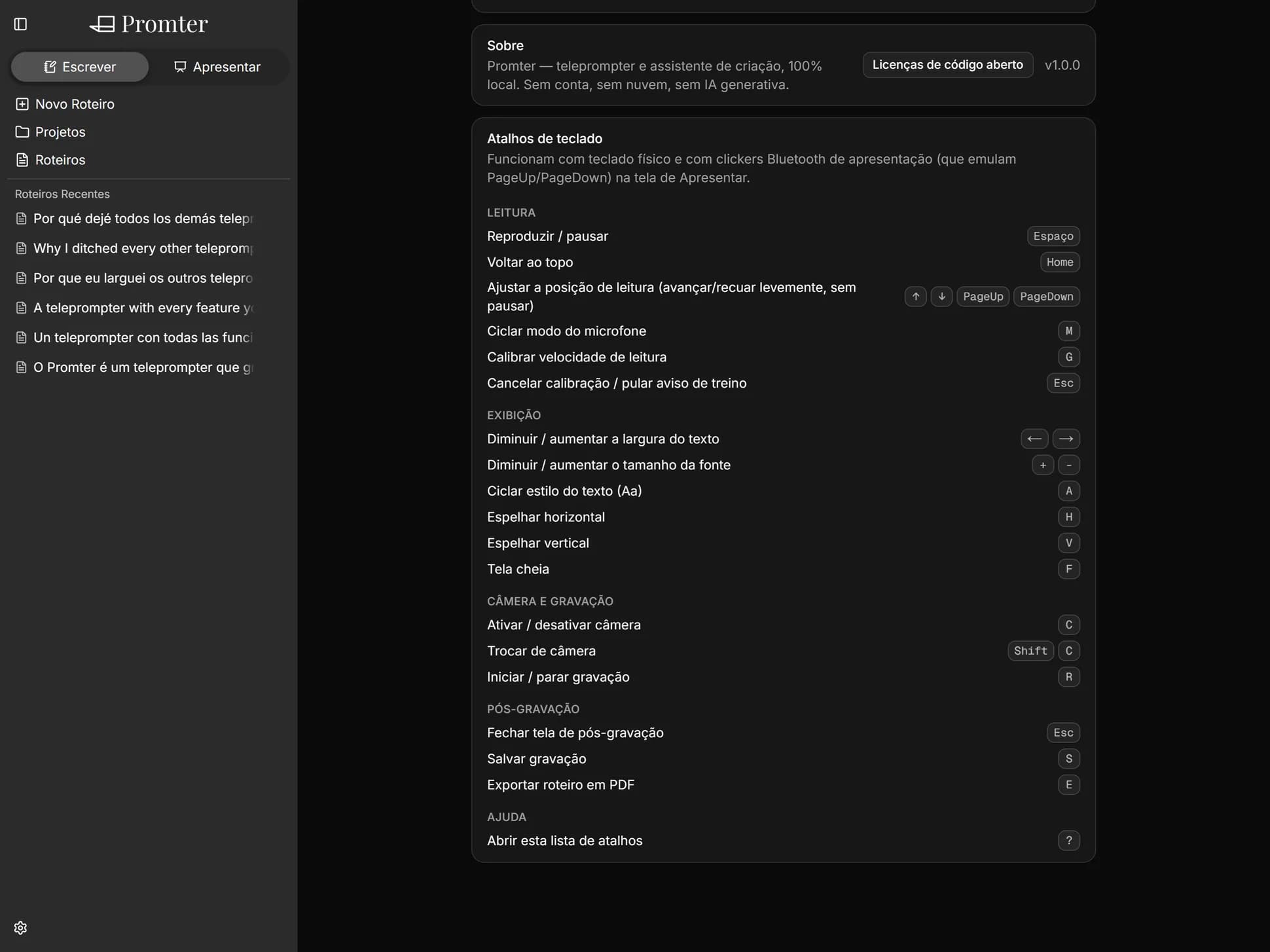Click the Promter logo
Screen dimensions: 1270x952
click(x=149, y=24)
